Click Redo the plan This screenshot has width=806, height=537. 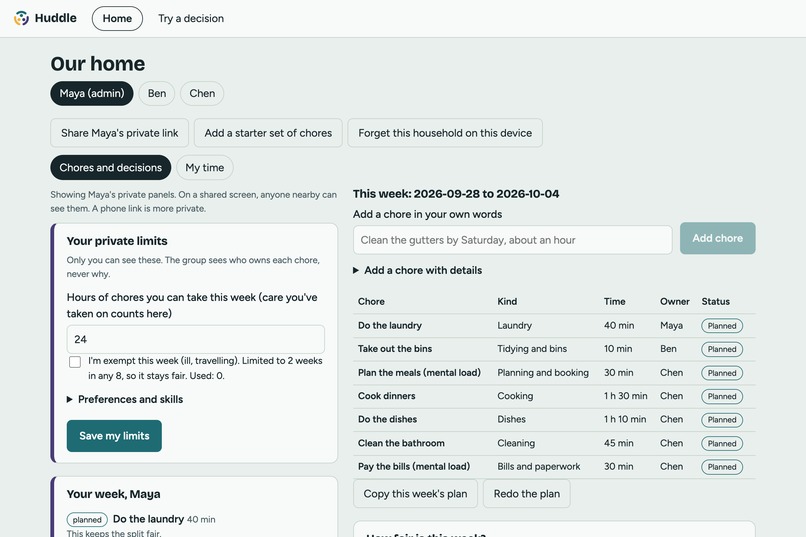pyautogui.click(x=527, y=494)
